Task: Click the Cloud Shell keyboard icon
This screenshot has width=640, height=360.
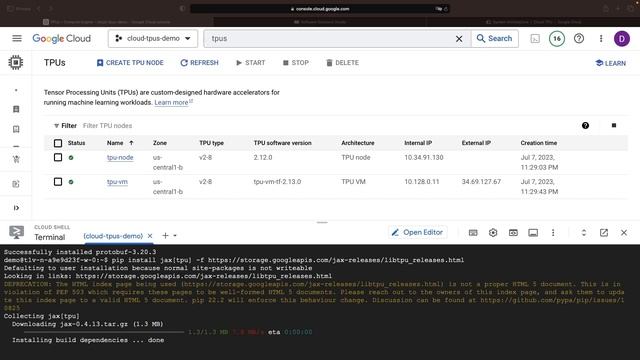Action: pos(473,233)
